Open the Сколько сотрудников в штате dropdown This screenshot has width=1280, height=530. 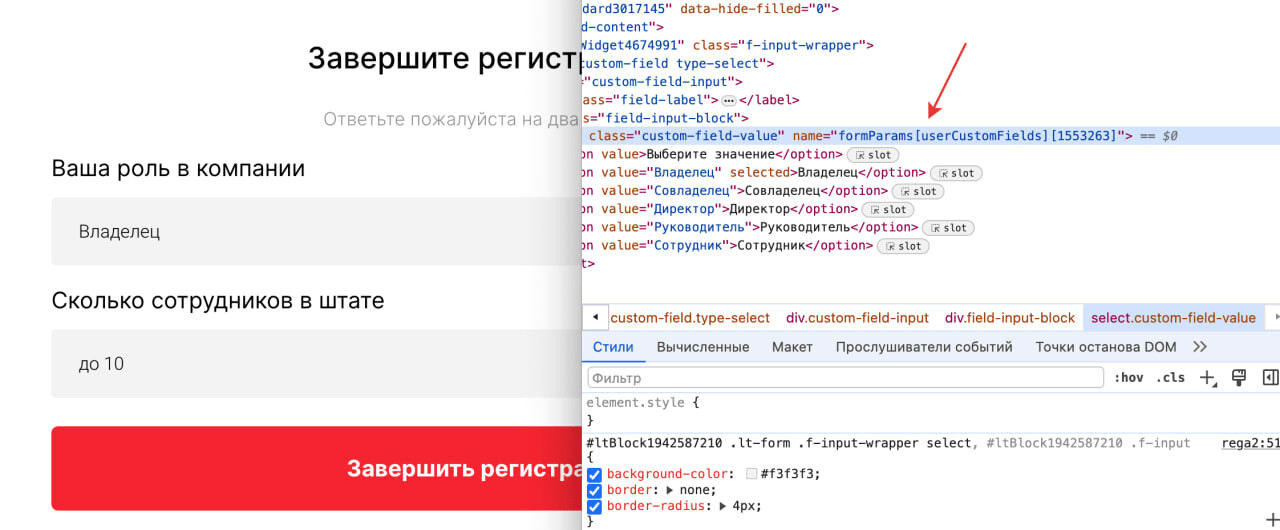coord(316,364)
